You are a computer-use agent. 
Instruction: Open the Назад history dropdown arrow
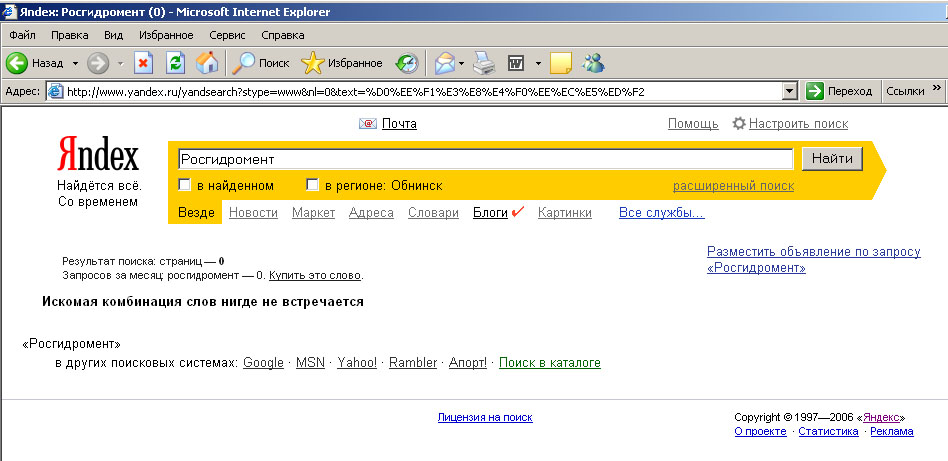[x=76, y=63]
